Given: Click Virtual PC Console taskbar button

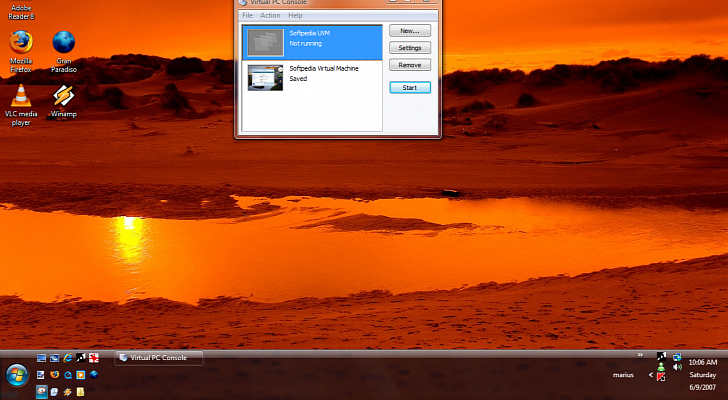Looking at the screenshot, I should [158, 357].
